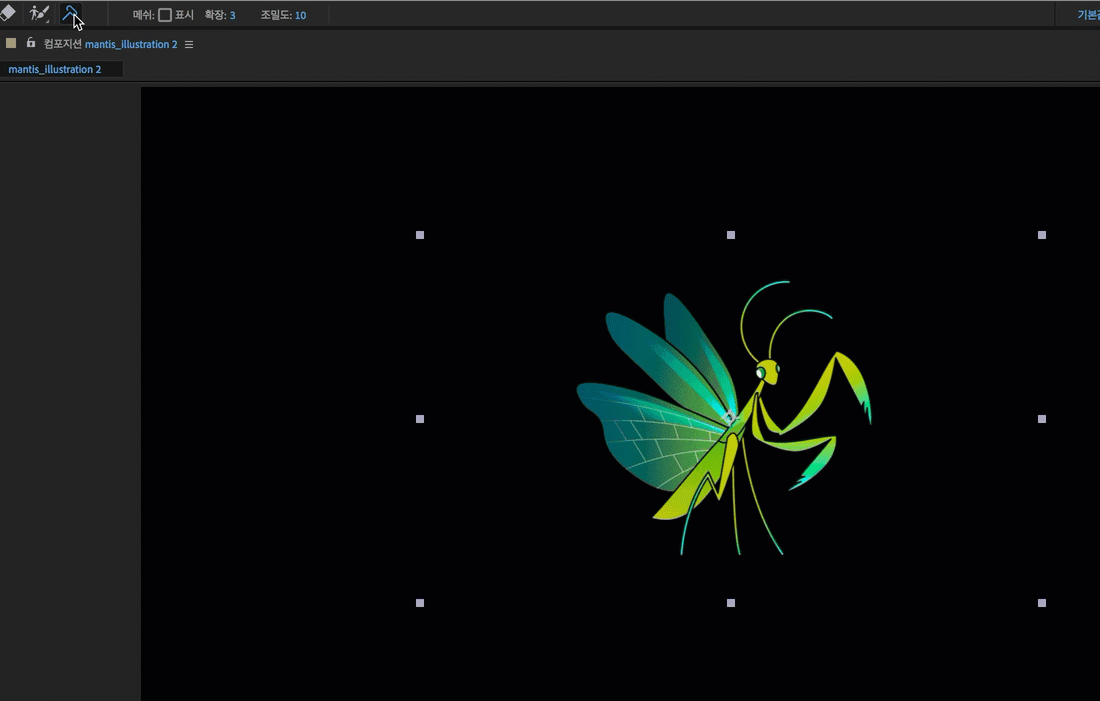Open the composition name dropdown in panel header
This screenshot has height=701, width=1100.
click(x=130, y=44)
